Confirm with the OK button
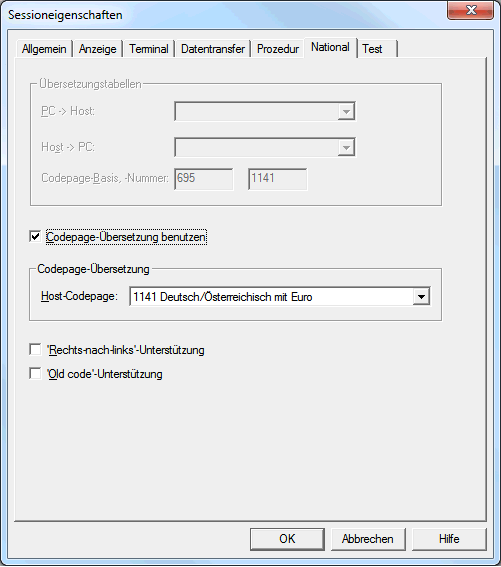501x567 pixels. (x=287, y=539)
